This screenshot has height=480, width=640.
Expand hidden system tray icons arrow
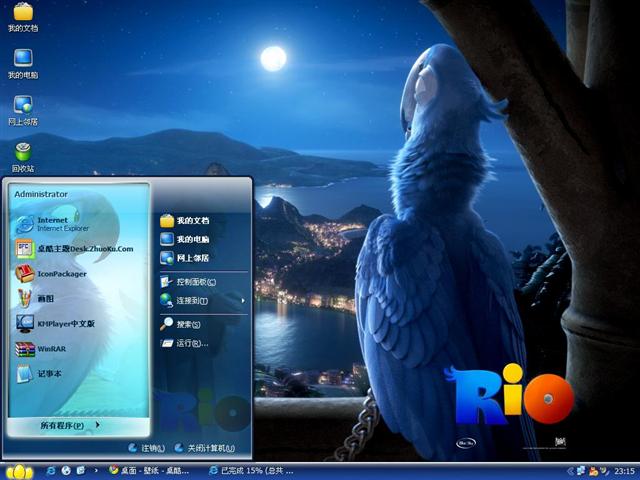(x=571, y=471)
